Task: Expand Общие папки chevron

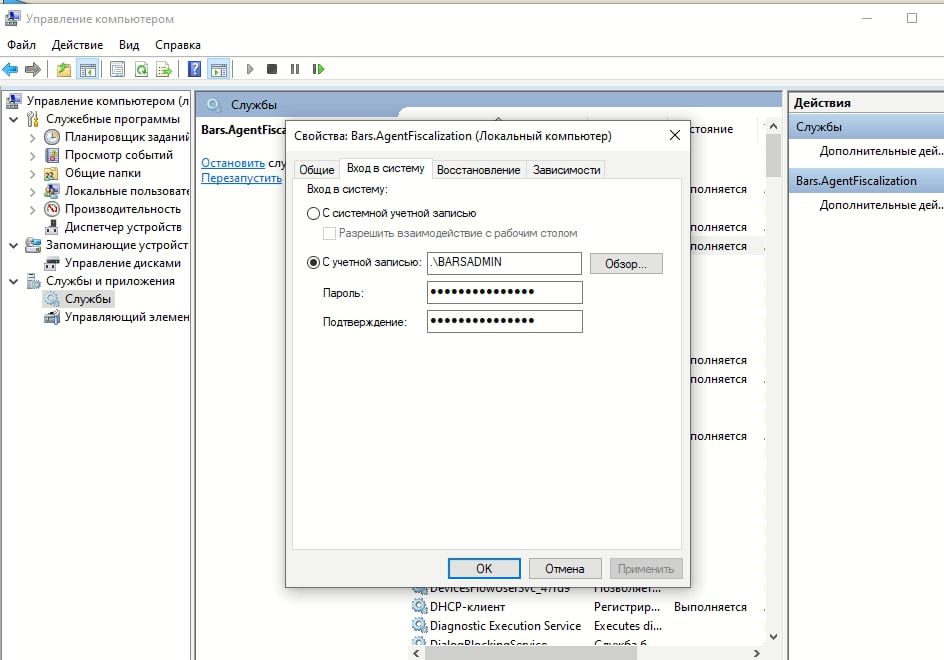Action: (33, 173)
